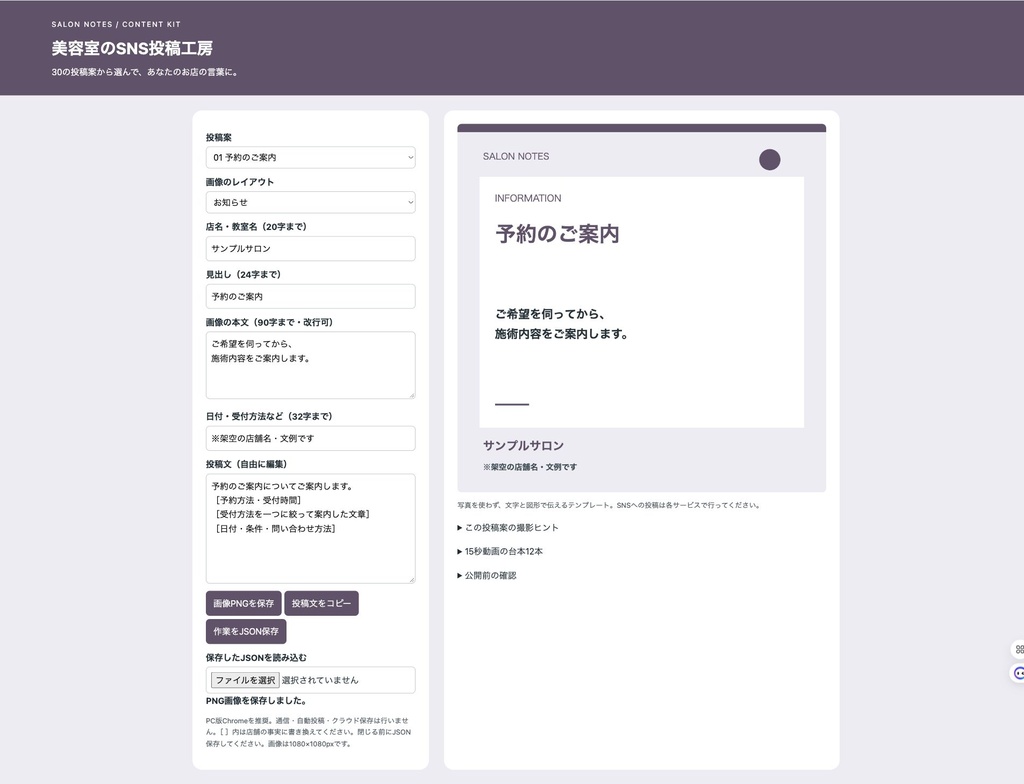The height and width of the screenshot is (784, 1024).
Task: Expand この投稿案の撮影ヒント section
Action: click(x=507, y=528)
